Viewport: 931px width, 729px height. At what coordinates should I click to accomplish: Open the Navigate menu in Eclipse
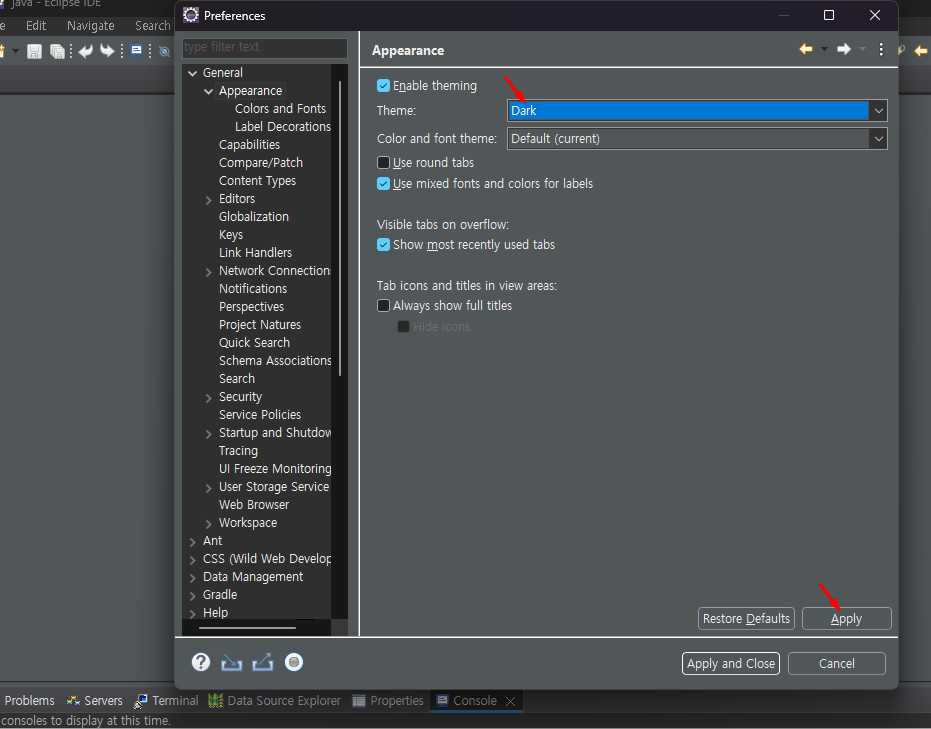(x=90, y=26)
